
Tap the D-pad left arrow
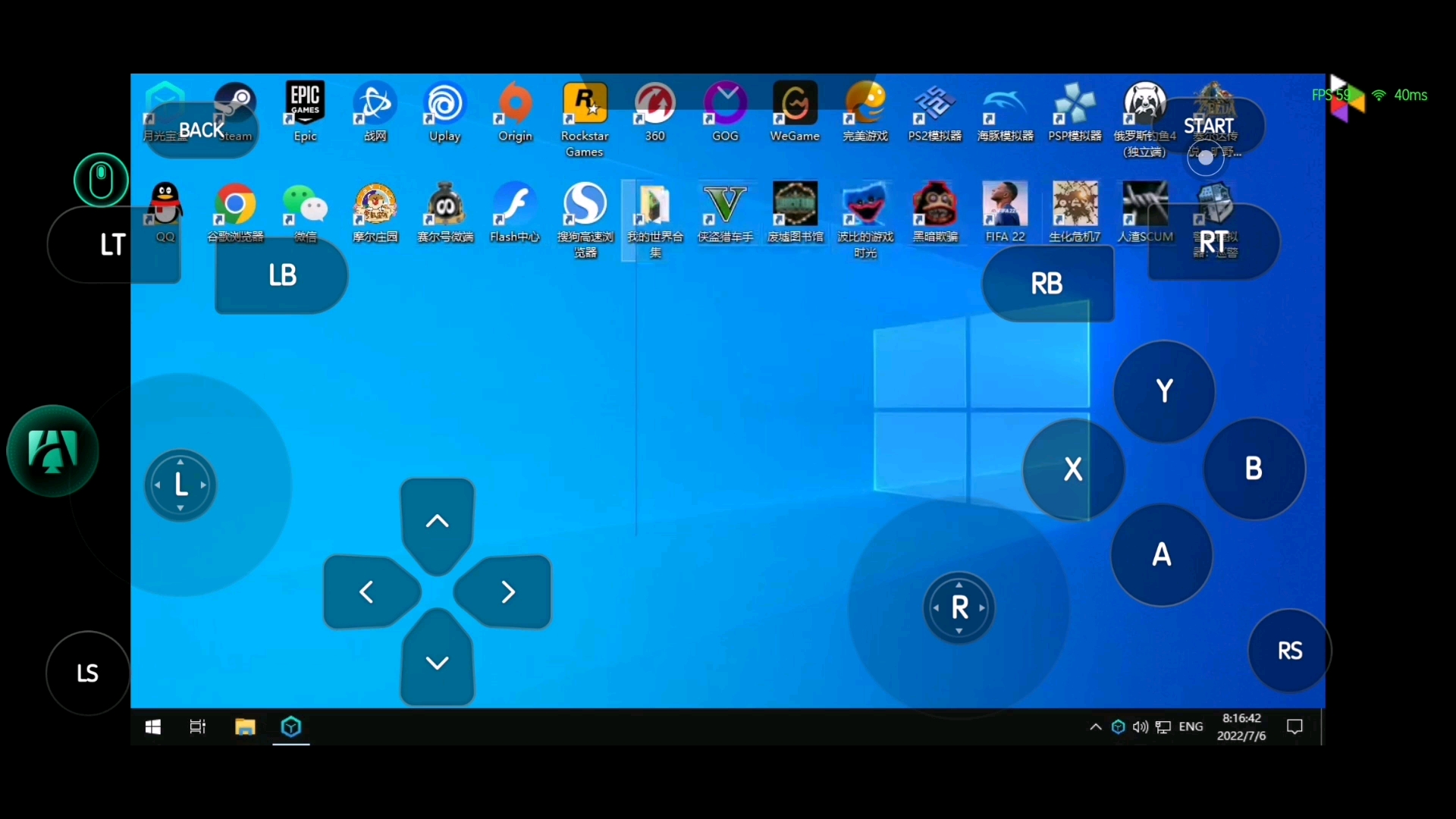tap(371, 591)
